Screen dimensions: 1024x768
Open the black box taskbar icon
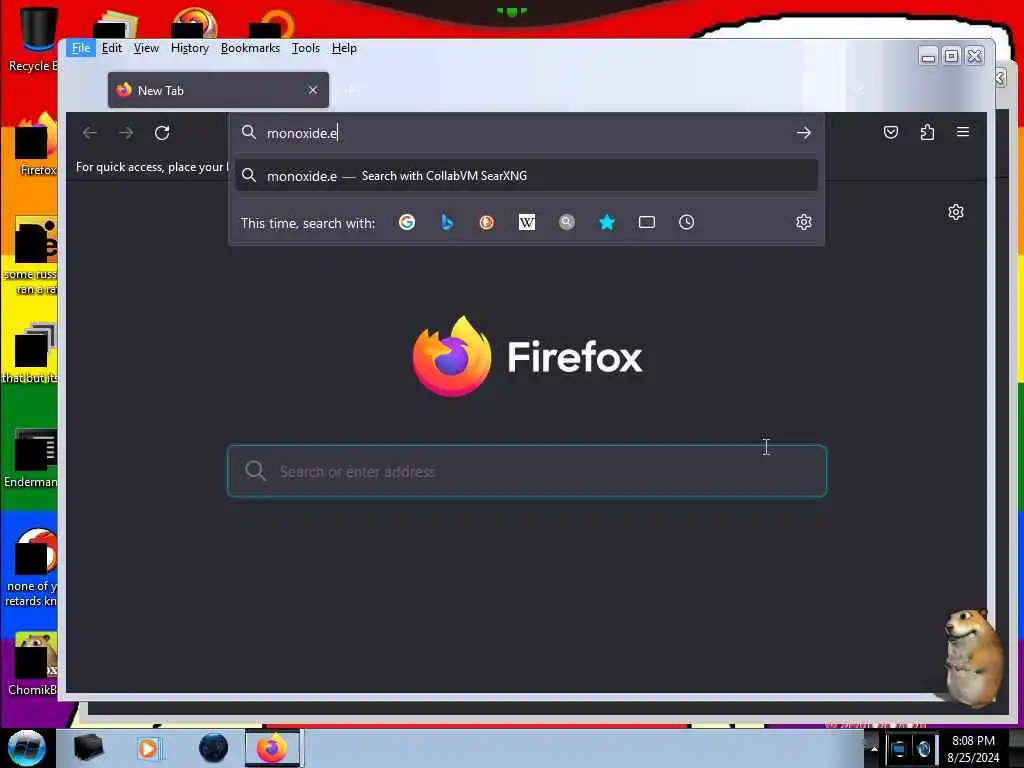(x=88, y=748)
